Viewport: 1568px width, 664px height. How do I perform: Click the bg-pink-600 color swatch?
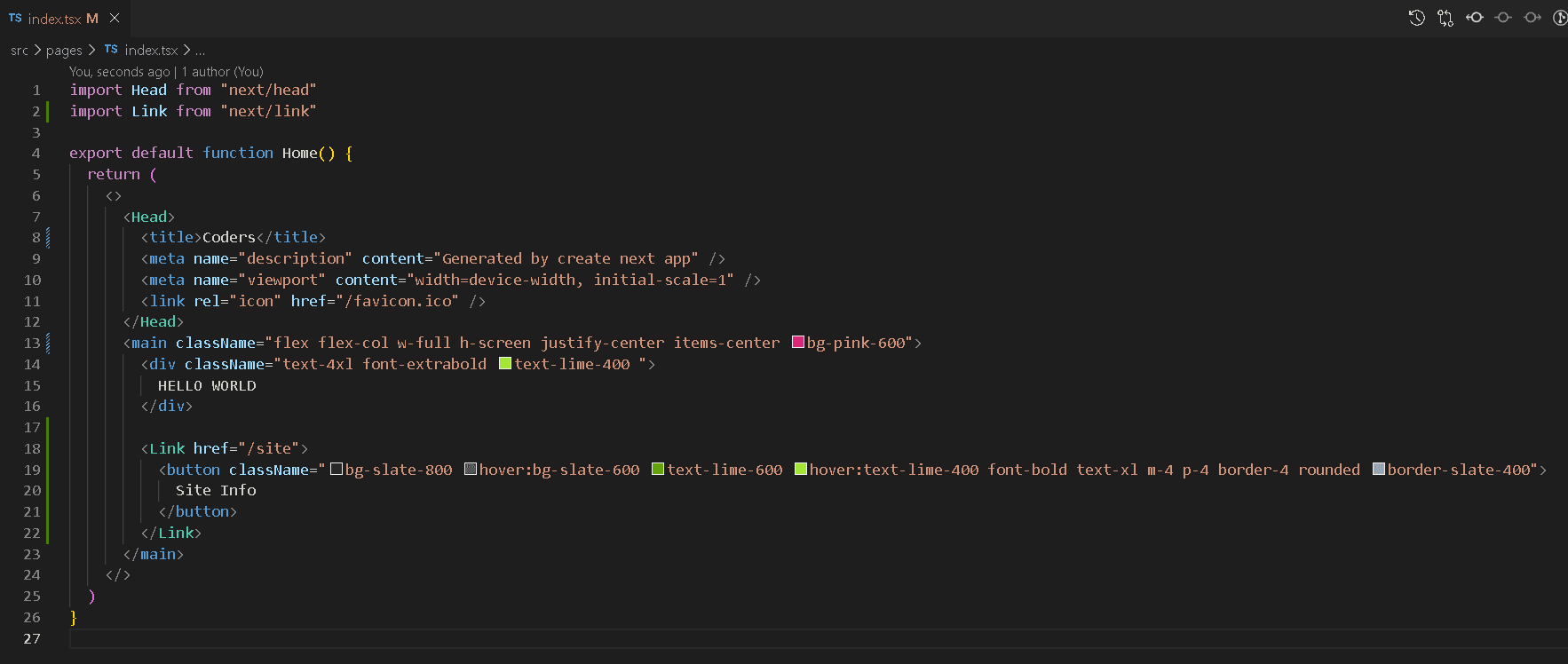(x=798, y=343)
